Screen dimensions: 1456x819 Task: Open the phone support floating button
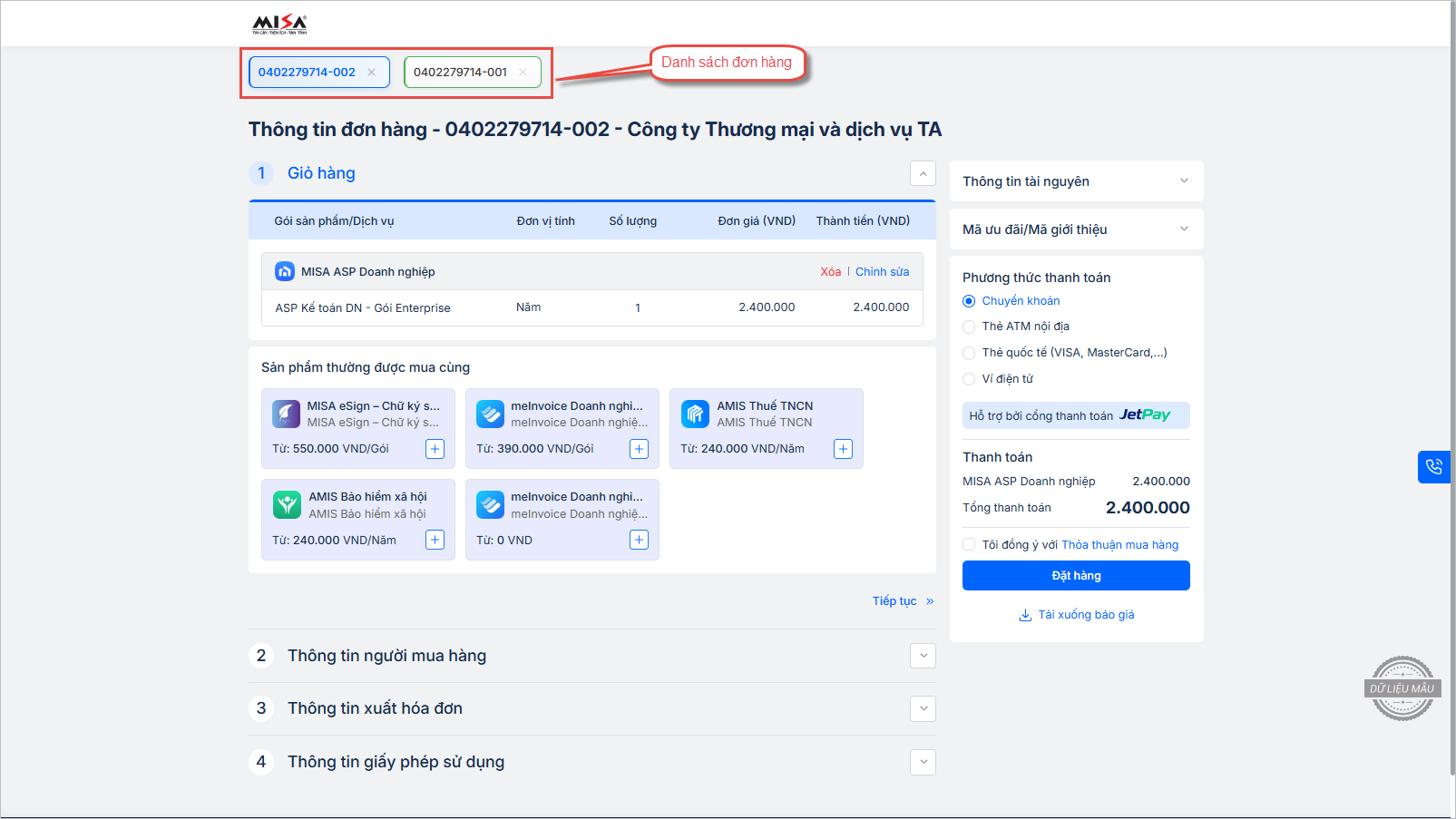(1433, 467)
